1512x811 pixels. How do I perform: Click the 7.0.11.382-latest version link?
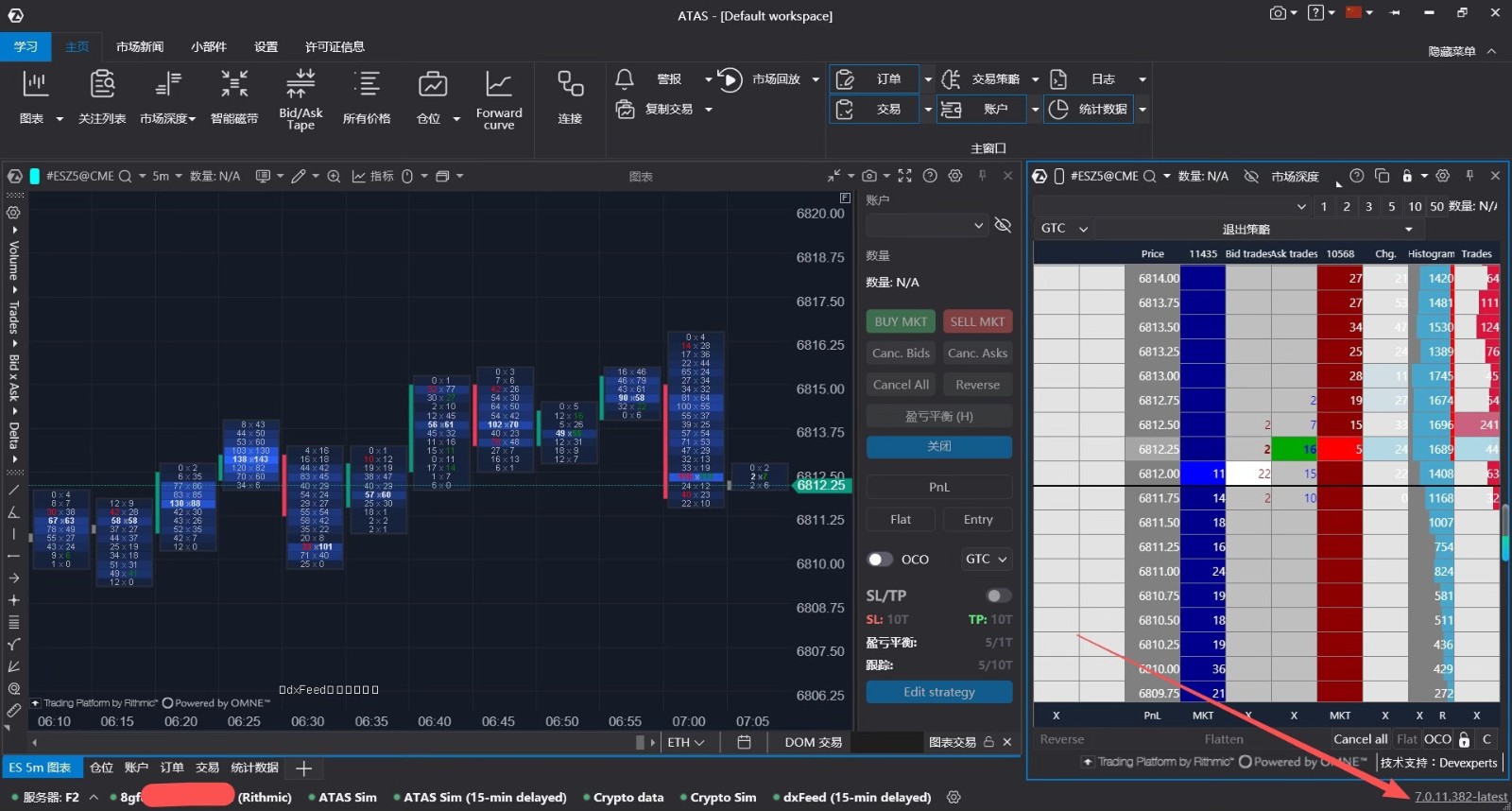[1460, 797]
